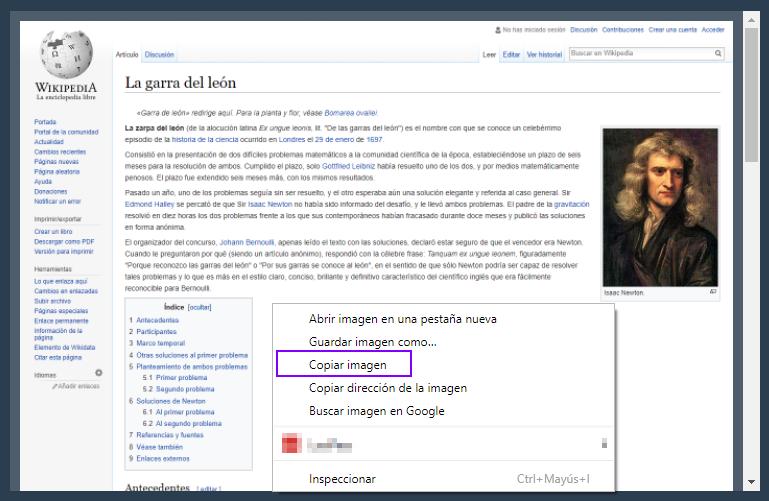The height and width of the screenshot is (501, 769).
Task: Click Enlace permanente link
Action: [61, 321]
